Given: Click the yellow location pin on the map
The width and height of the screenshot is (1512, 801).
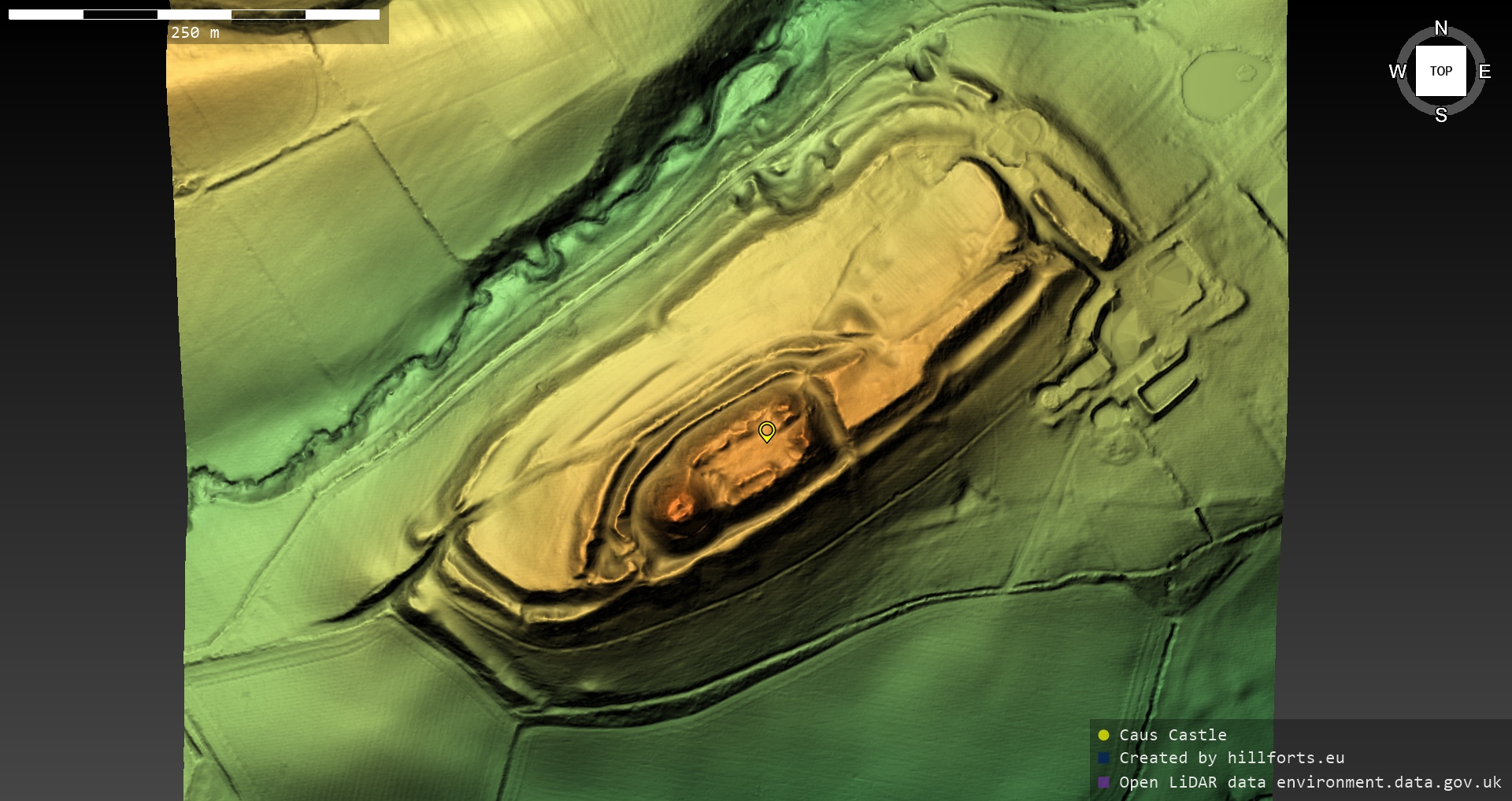Looking at the screenshot, I should pyautogui.click(x=766, y=431).
